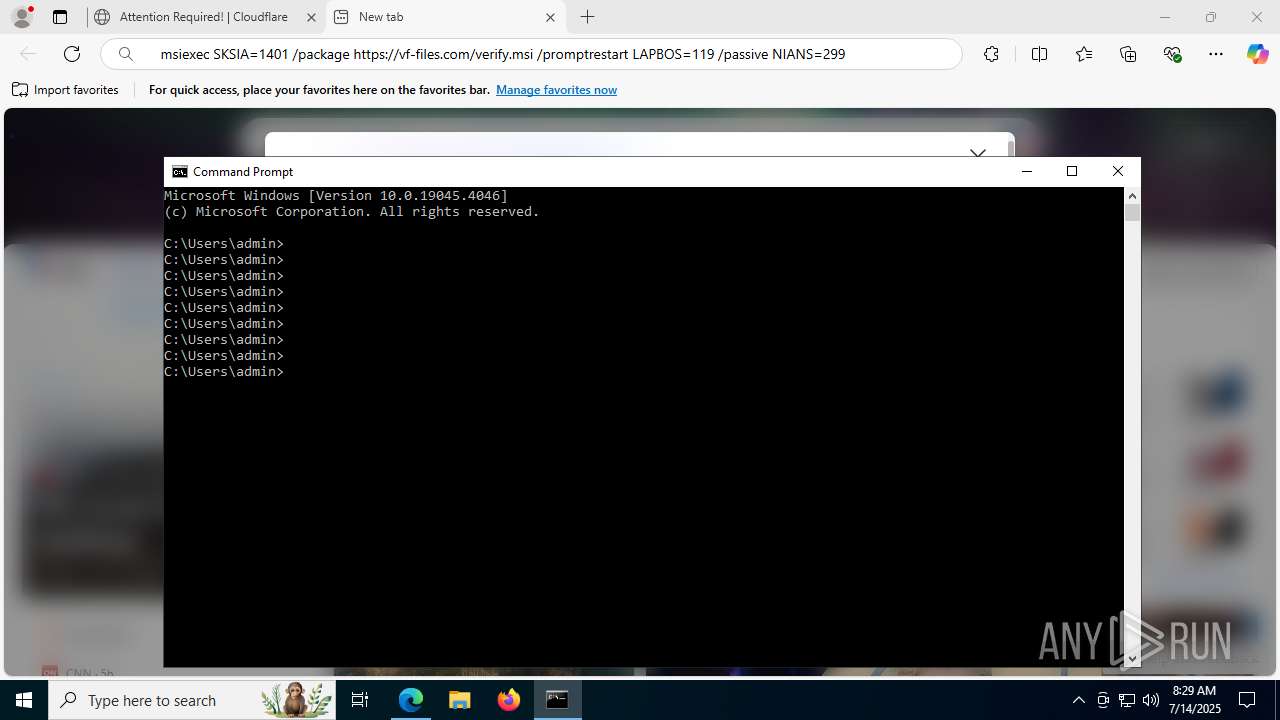1280x720 pixels.
Task: Close the Command Prompt window
Action: point(1118,172)
